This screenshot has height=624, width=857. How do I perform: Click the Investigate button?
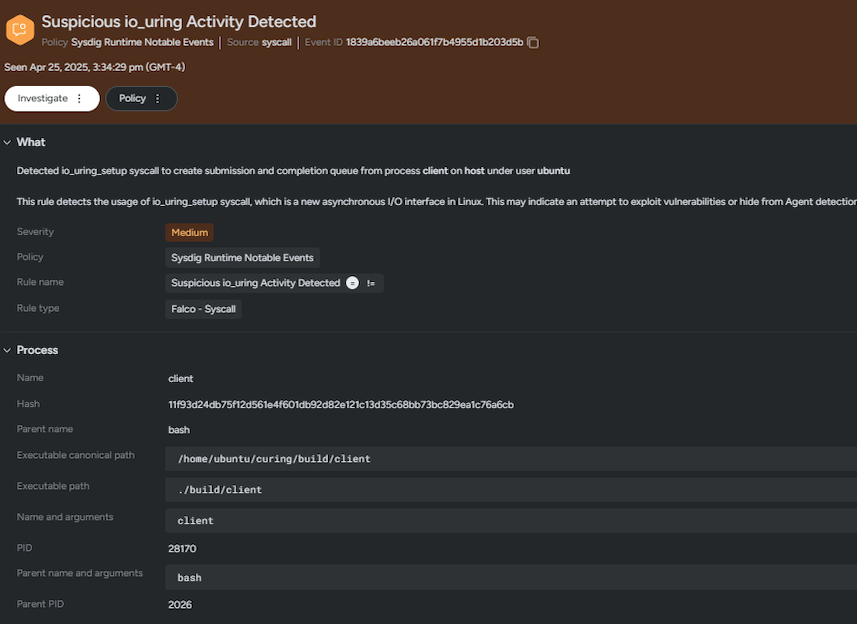click(x=43, y=99)
